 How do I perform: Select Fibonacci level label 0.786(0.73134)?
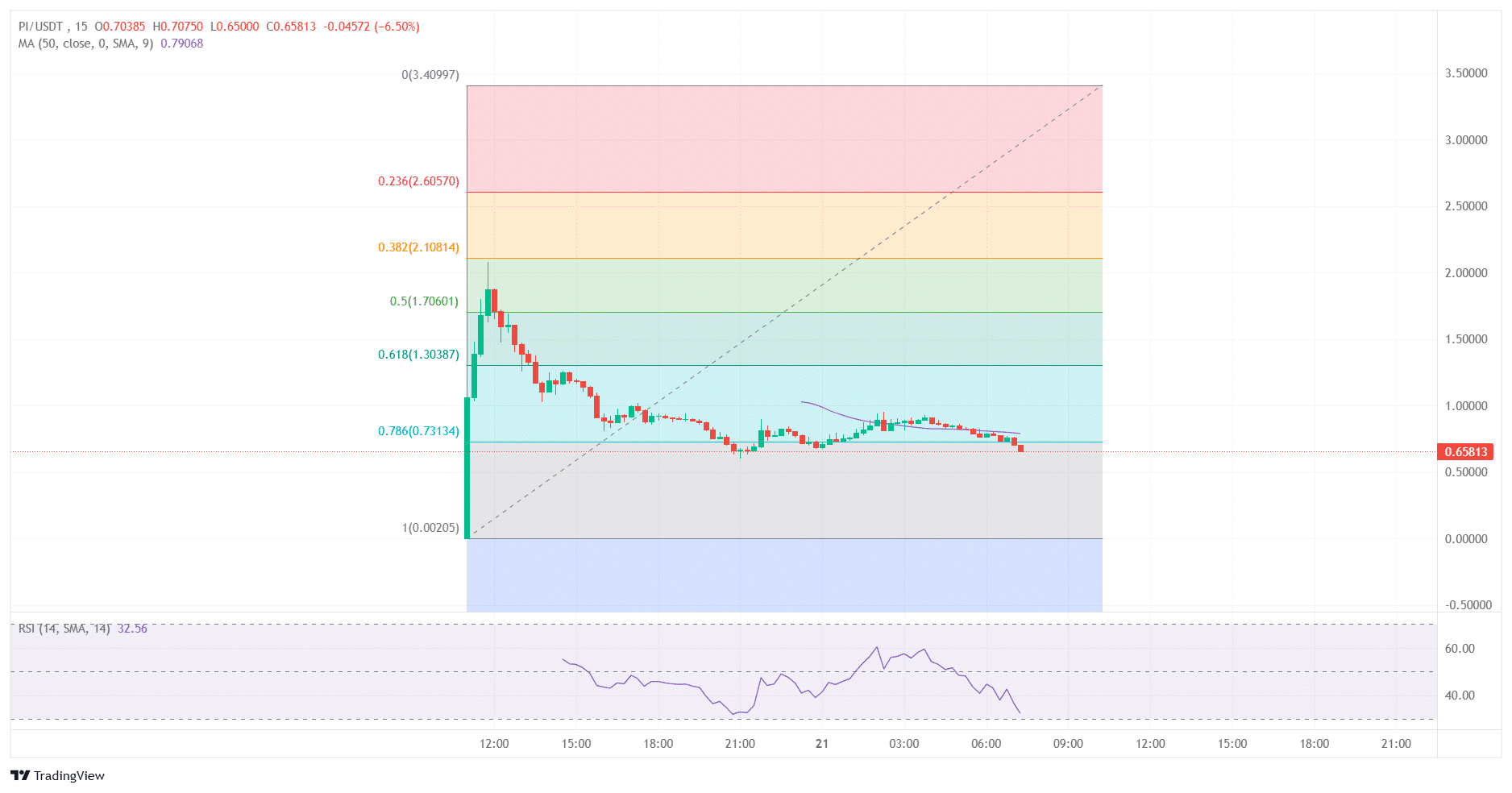click(x=418, y=431)
